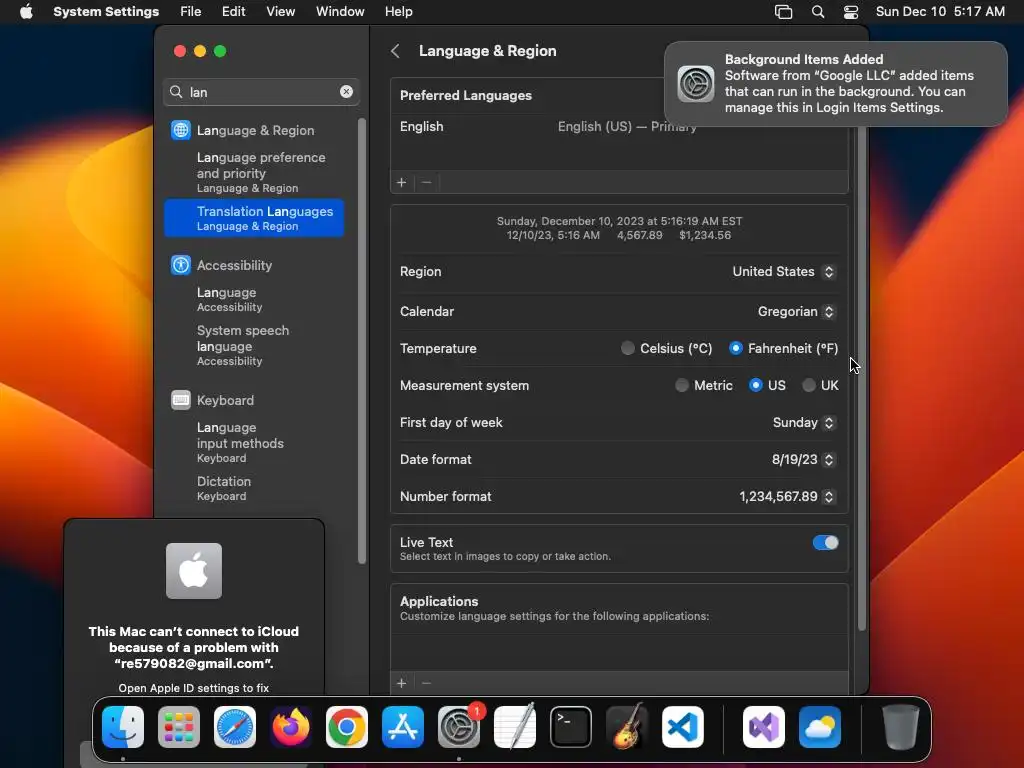Image resolution: width=1024 pixels, height=768 pixels.
Task: Toggle the Live Text switch
Action: point(825,543)
